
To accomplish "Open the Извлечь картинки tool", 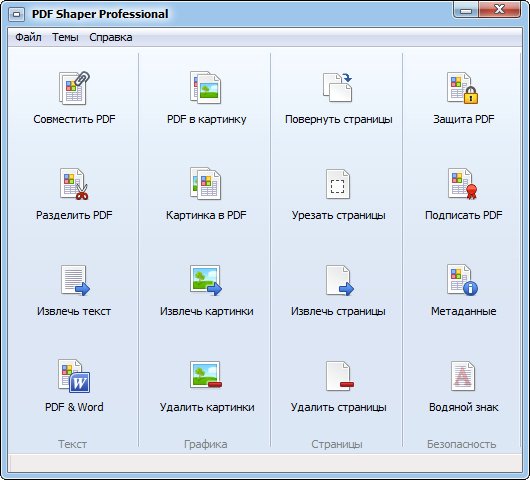I will pyautogui.click(x=206, y=290).
